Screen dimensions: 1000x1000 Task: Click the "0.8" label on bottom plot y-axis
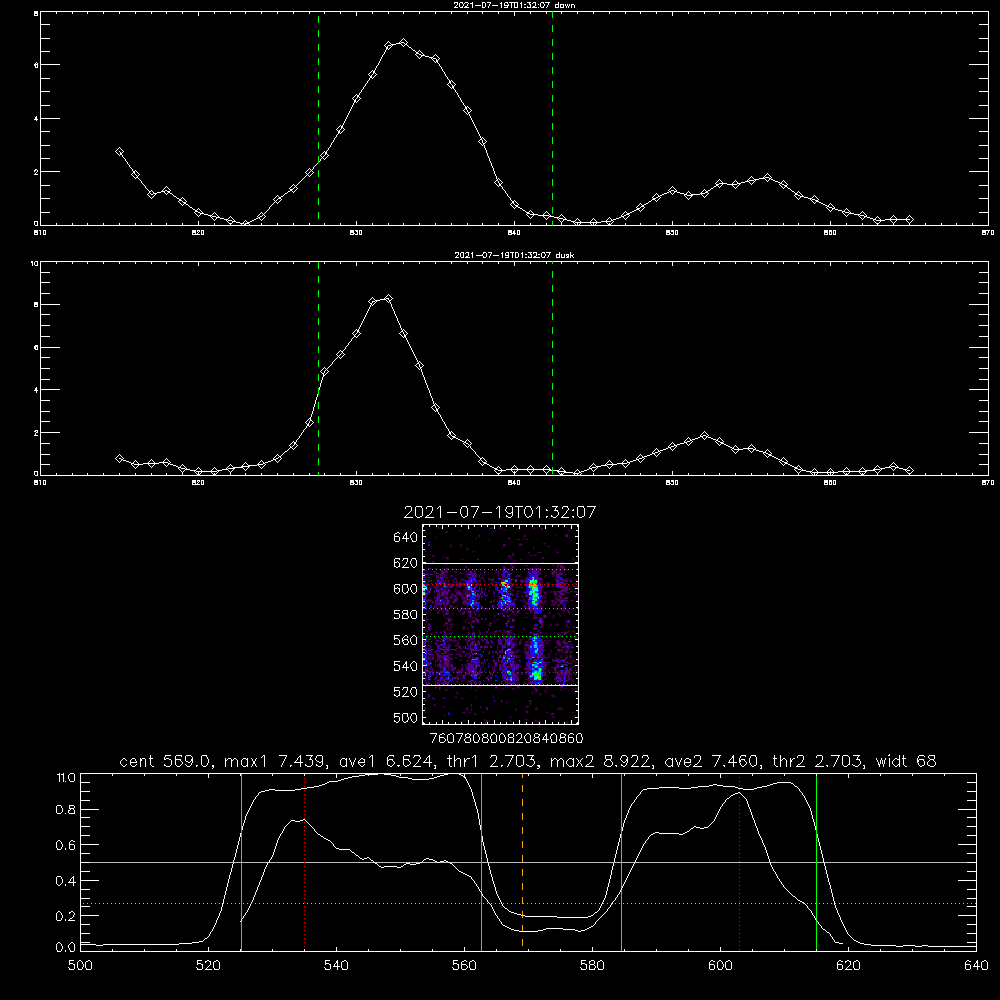(x=65, y=810)
